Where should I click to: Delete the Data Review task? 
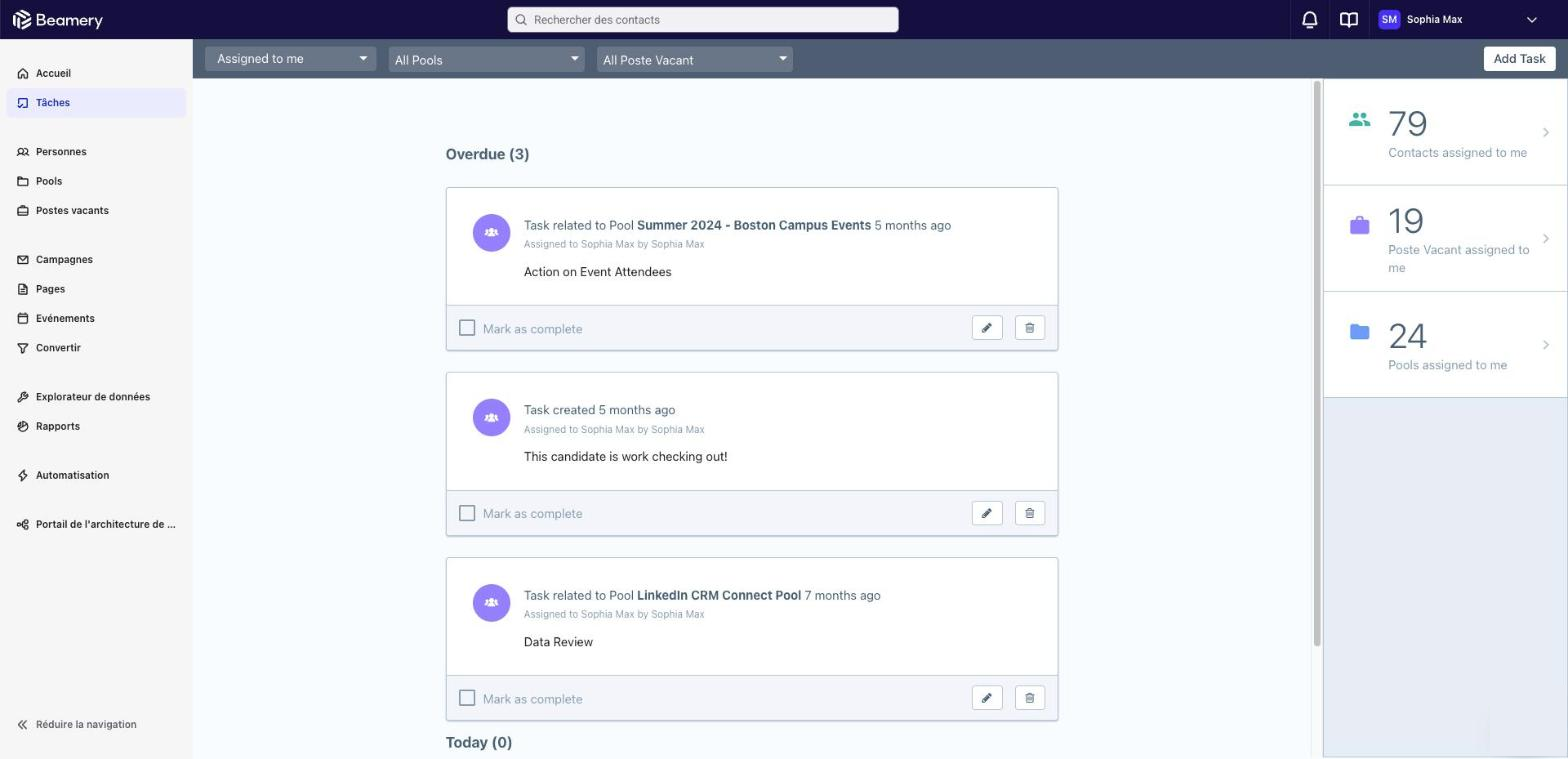coord(1029,698)
